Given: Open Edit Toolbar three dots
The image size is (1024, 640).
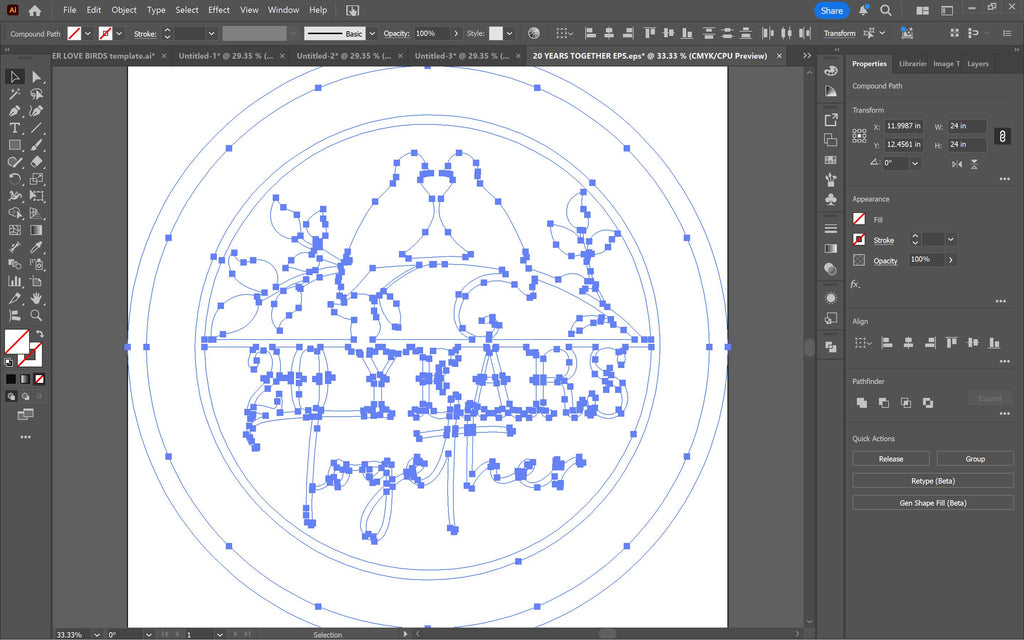Looking at the screenshot, I should [x=25, y=437].
